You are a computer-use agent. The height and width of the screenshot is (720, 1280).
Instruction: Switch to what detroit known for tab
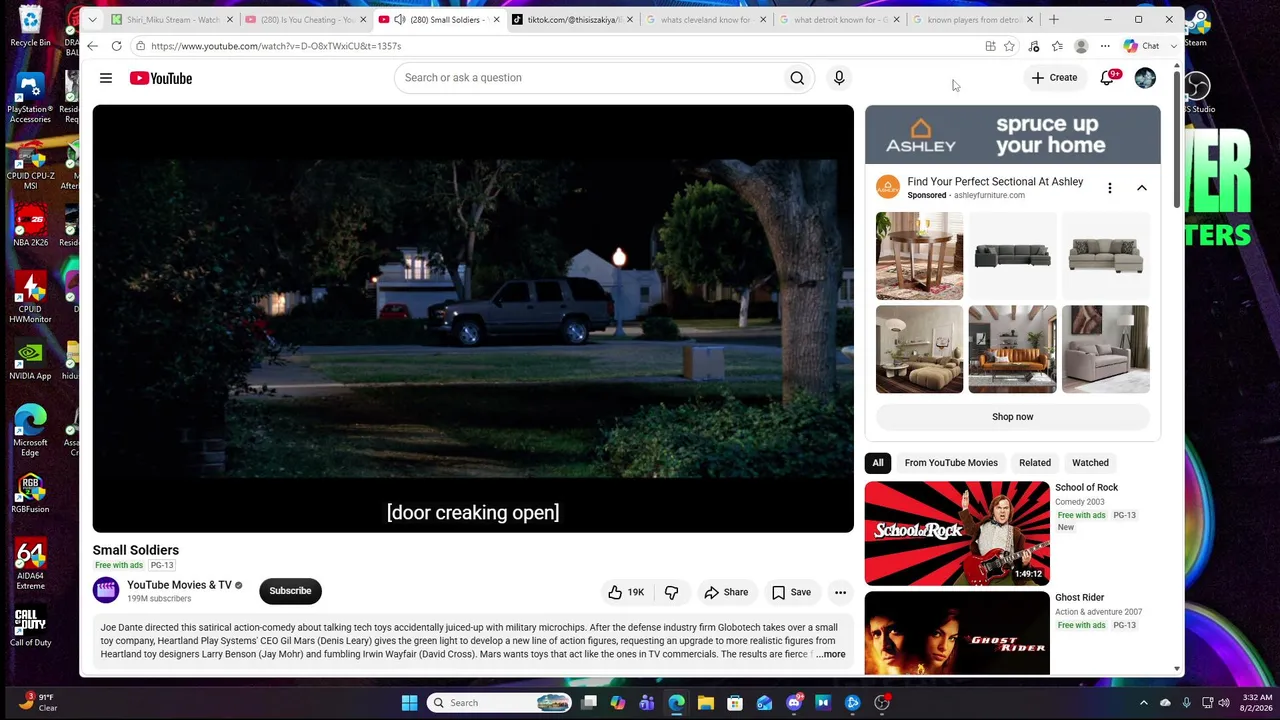coord(838,19)
